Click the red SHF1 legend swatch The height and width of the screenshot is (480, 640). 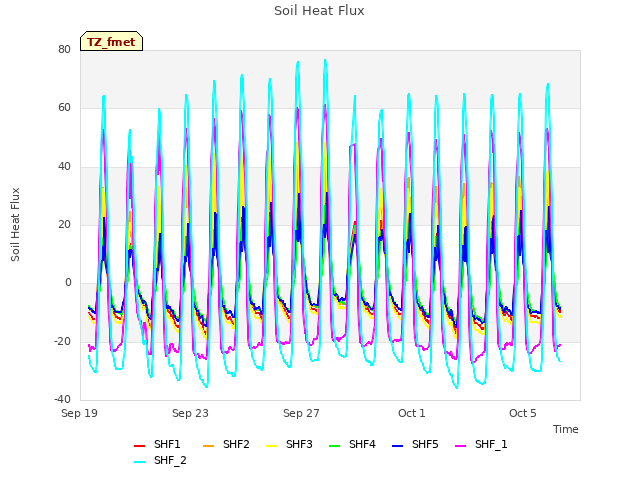point(140,446)
